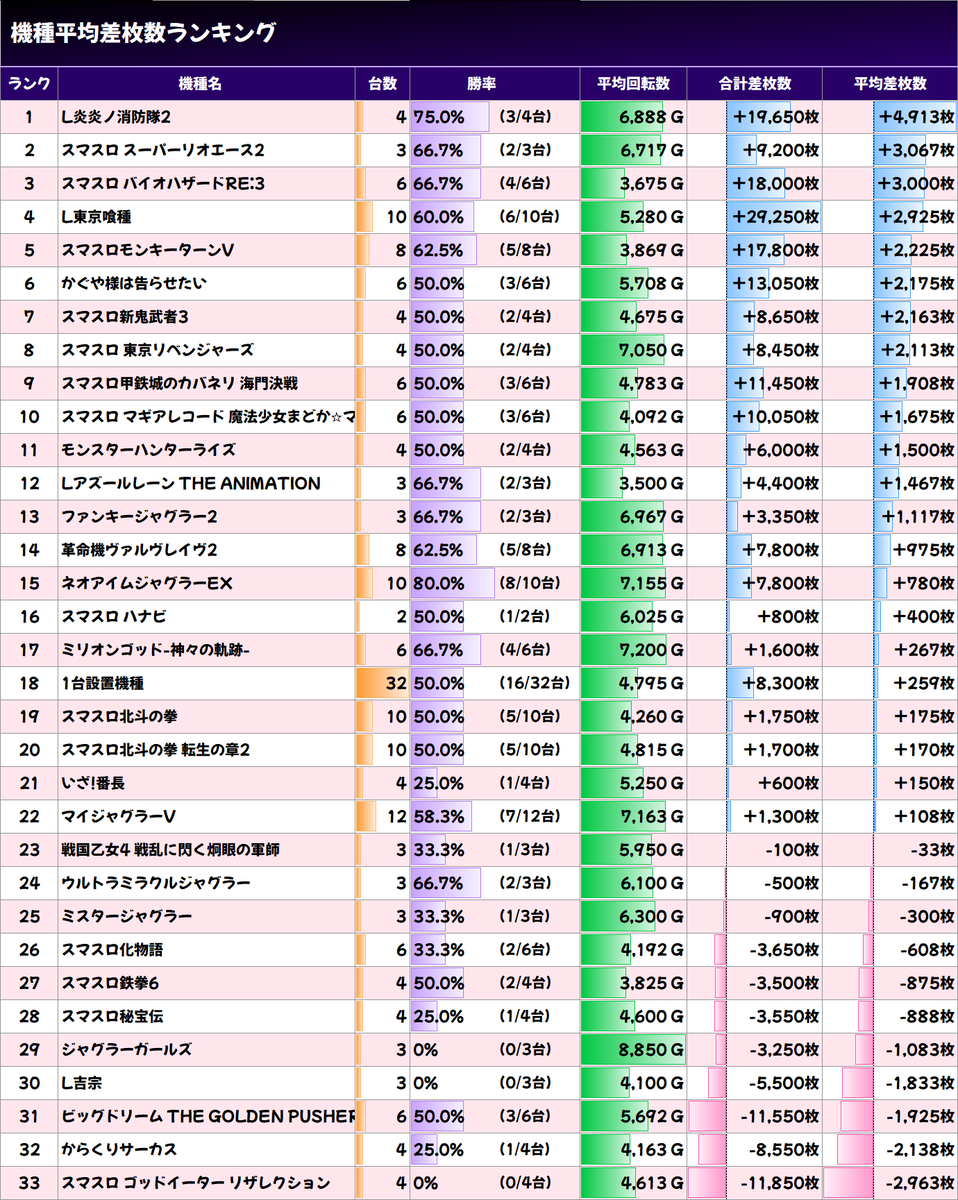
Task: Click the title 機種平均差枚数ランキング
Action: (x=143, y=33)
